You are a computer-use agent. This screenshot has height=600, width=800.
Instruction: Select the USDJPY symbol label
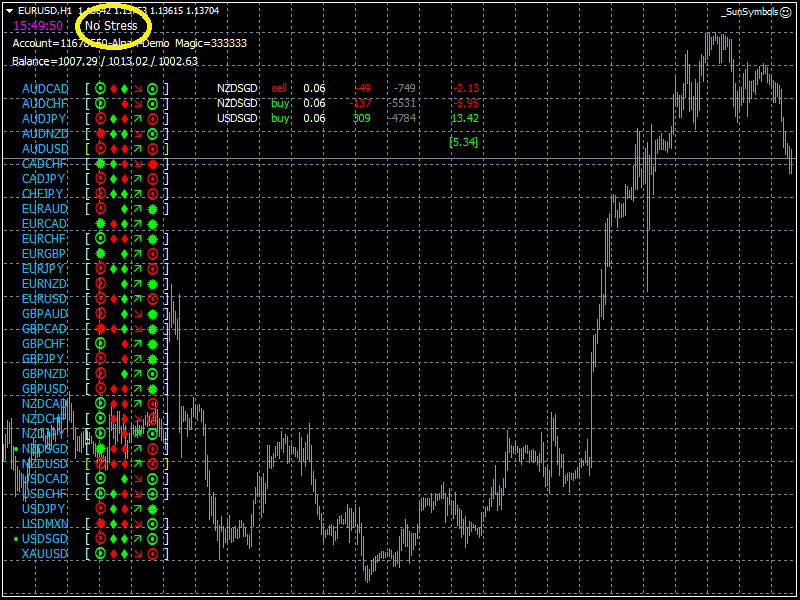click(x=43, y=509)
